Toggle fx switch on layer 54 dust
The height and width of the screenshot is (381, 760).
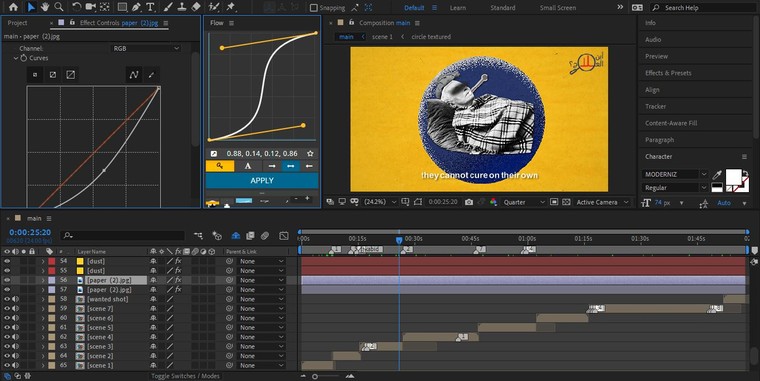178,261
